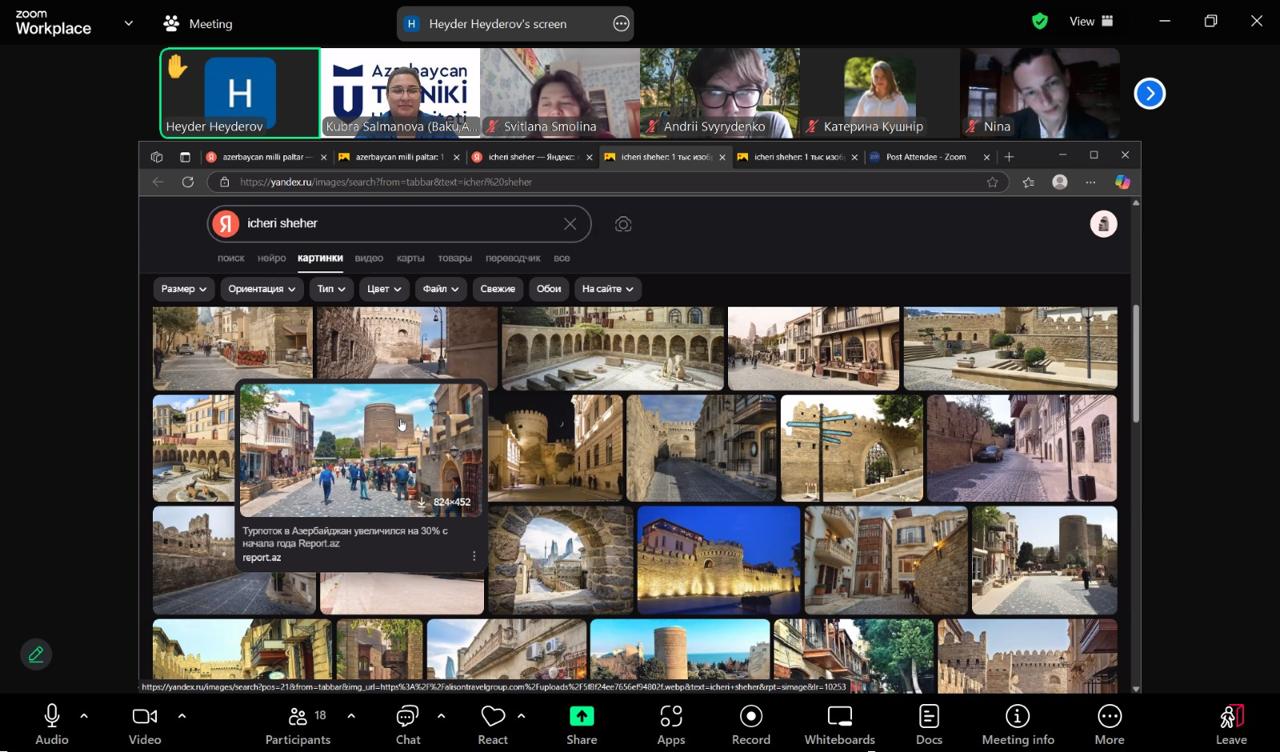Image resolution: width=1280 pixels, height=752 pixels.
Task: Expand the audio options arrow
Action: click(x=84, y=716)
